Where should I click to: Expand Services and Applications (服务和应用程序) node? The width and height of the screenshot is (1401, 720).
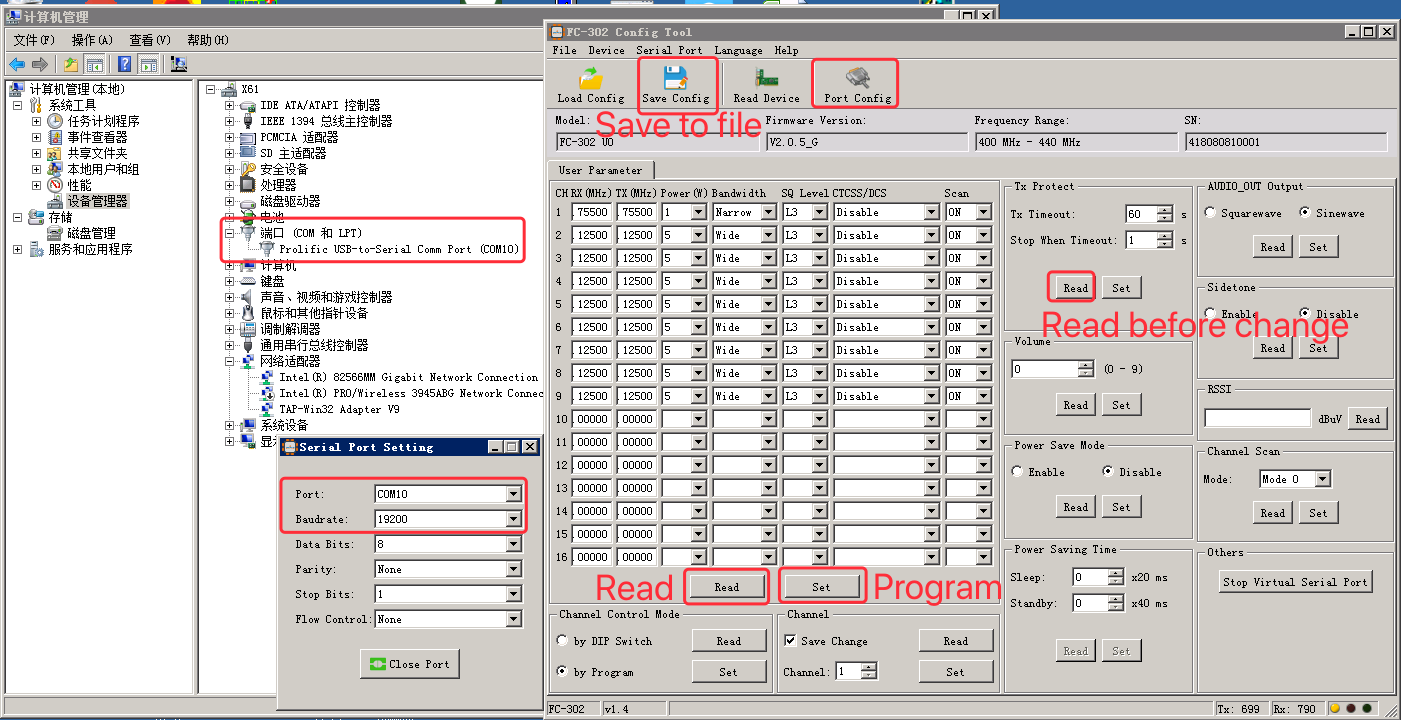tap(17, 249)
